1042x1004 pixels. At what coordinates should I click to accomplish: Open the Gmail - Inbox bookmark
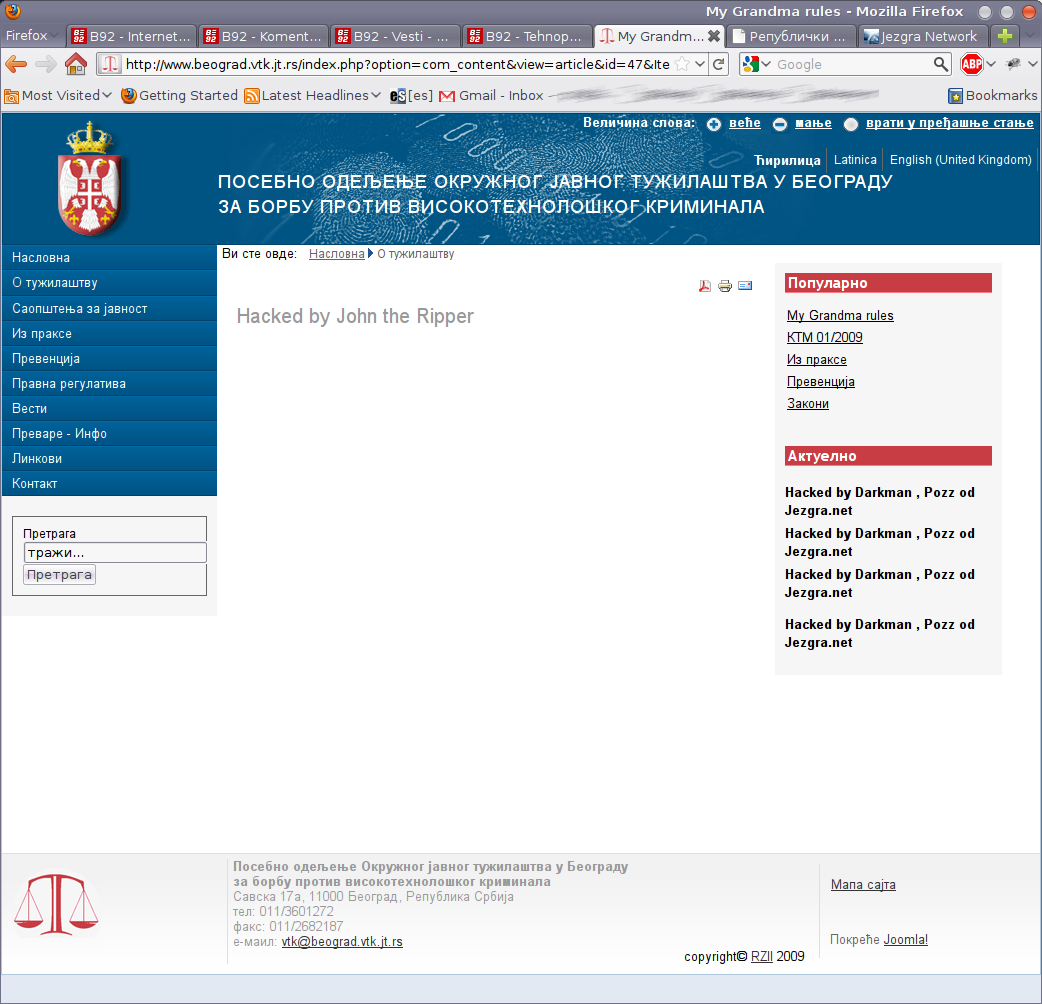point(491,96)
